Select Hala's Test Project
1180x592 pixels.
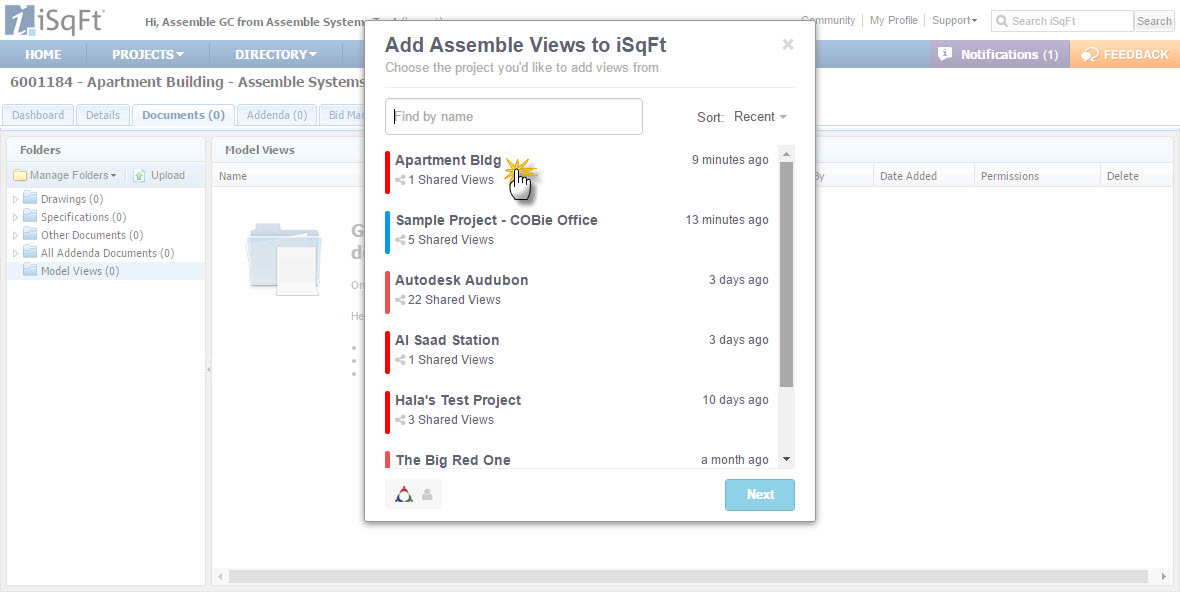(579, 411)
